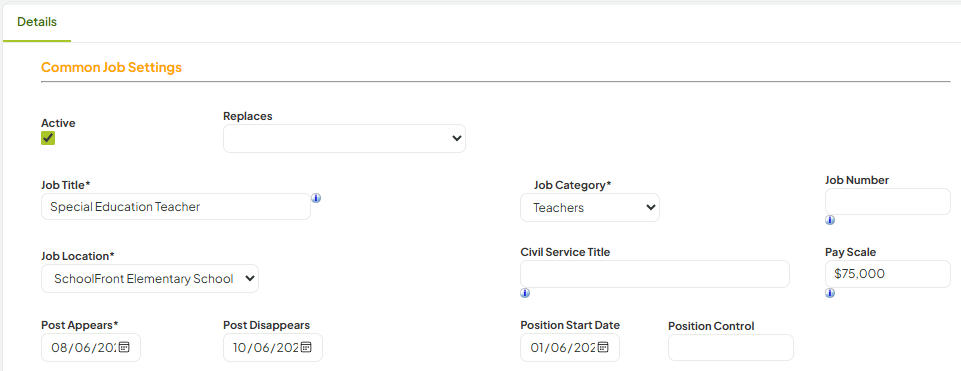Viewport: 961px width, 371px height.
Task: Click the Active label text
Action: pyautogui.click(x=58, y=123)
